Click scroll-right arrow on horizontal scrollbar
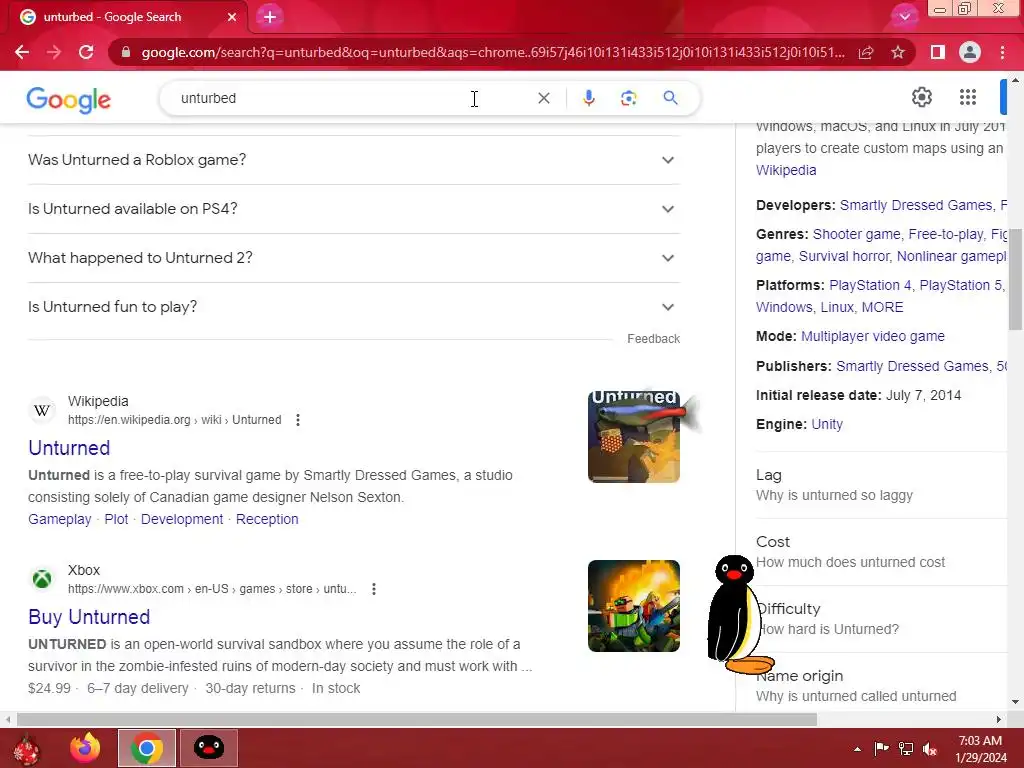The height and width of the screenshot is (768, 1024). [x=999, y=720]
